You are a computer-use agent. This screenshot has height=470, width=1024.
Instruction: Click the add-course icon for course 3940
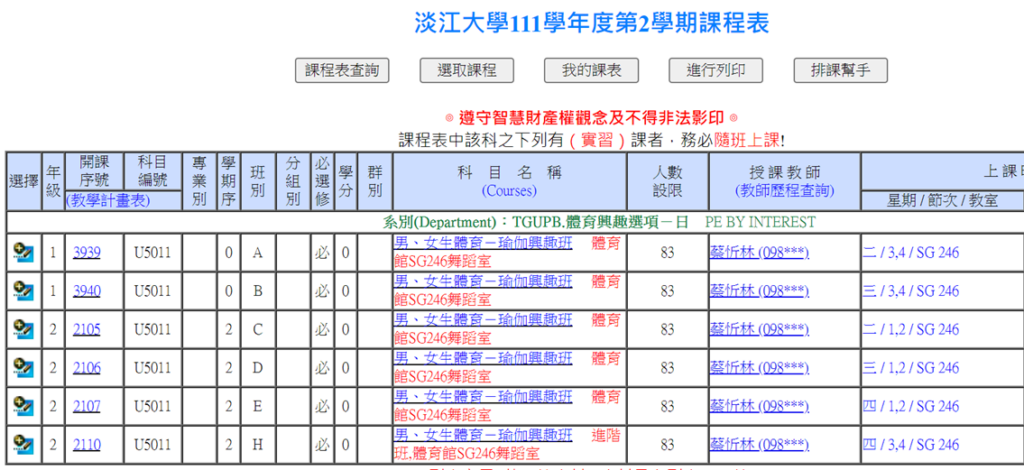point(24,291)
